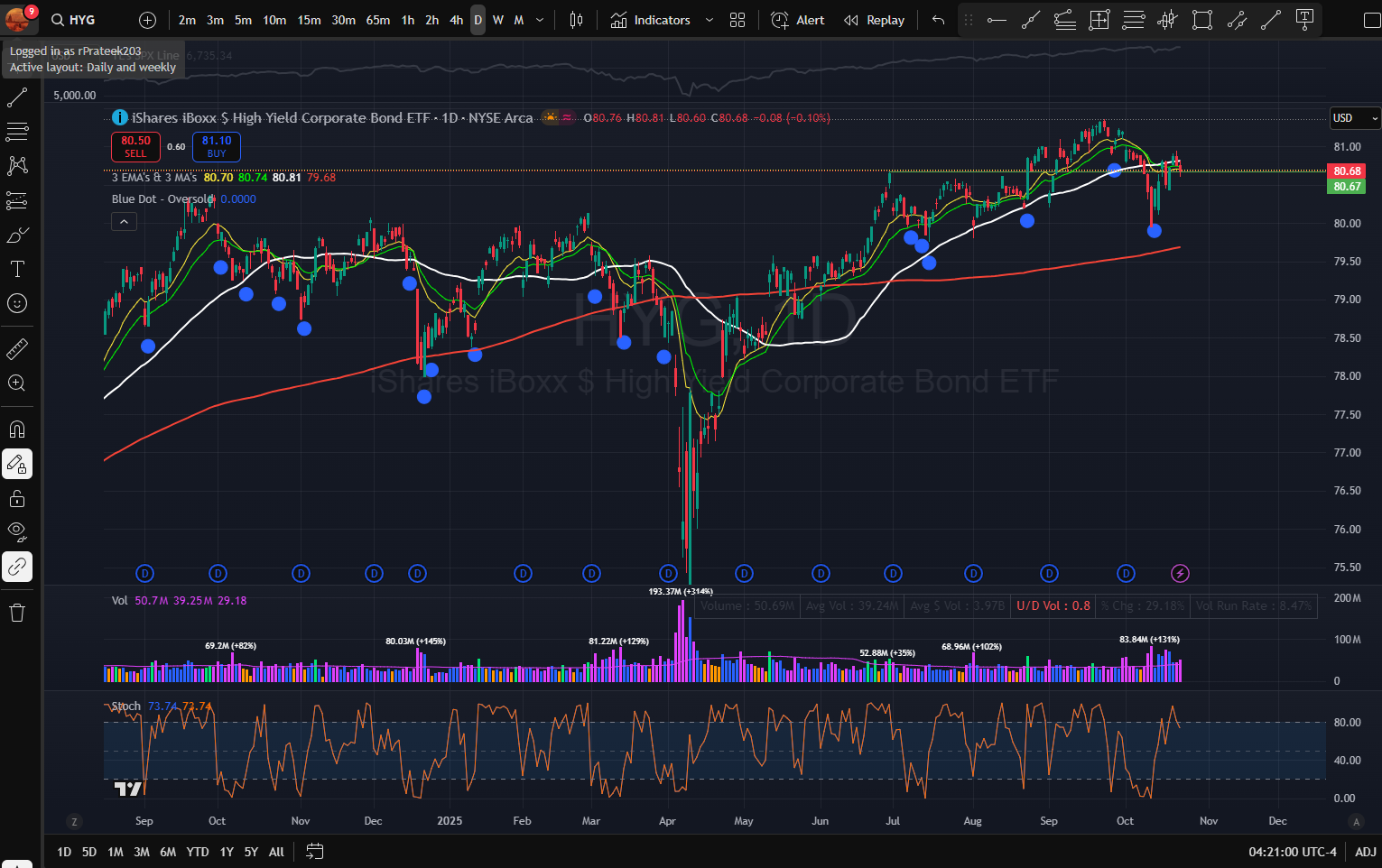Viewport: 1382px width, 868px height.
Task: Click the lightning earnings marker on time axis
Action: (1180, 573)
